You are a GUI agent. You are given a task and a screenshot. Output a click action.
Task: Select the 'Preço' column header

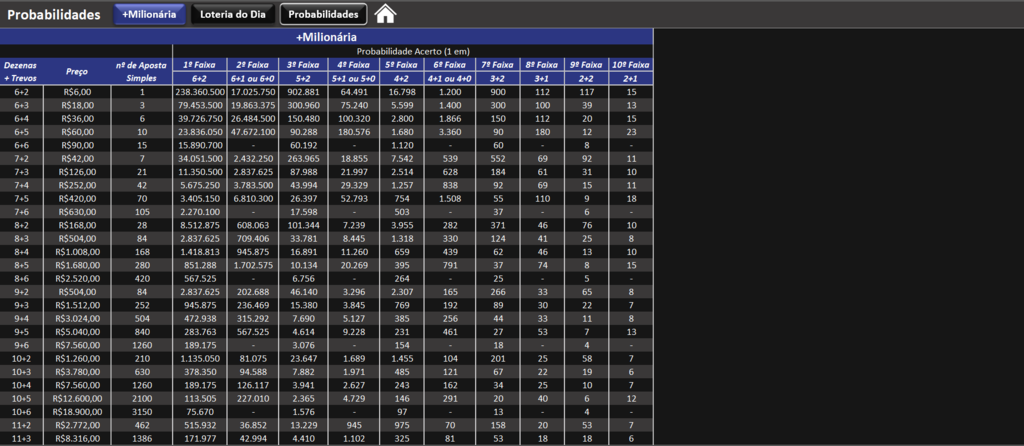click(x=77, y=71)
